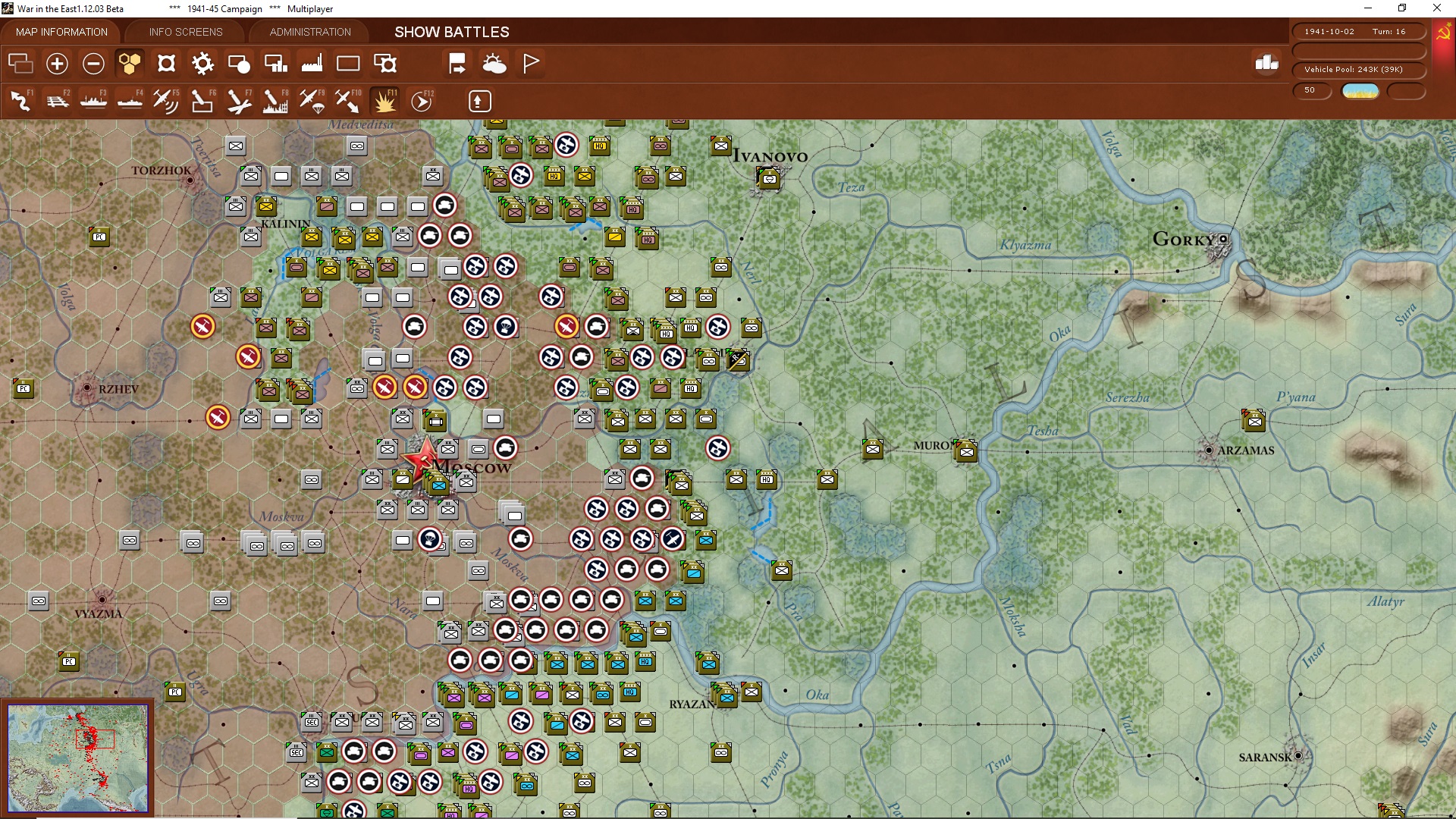Click the Rzhev city marker
The image size is (1456, 819).
[x=87, y=388]
